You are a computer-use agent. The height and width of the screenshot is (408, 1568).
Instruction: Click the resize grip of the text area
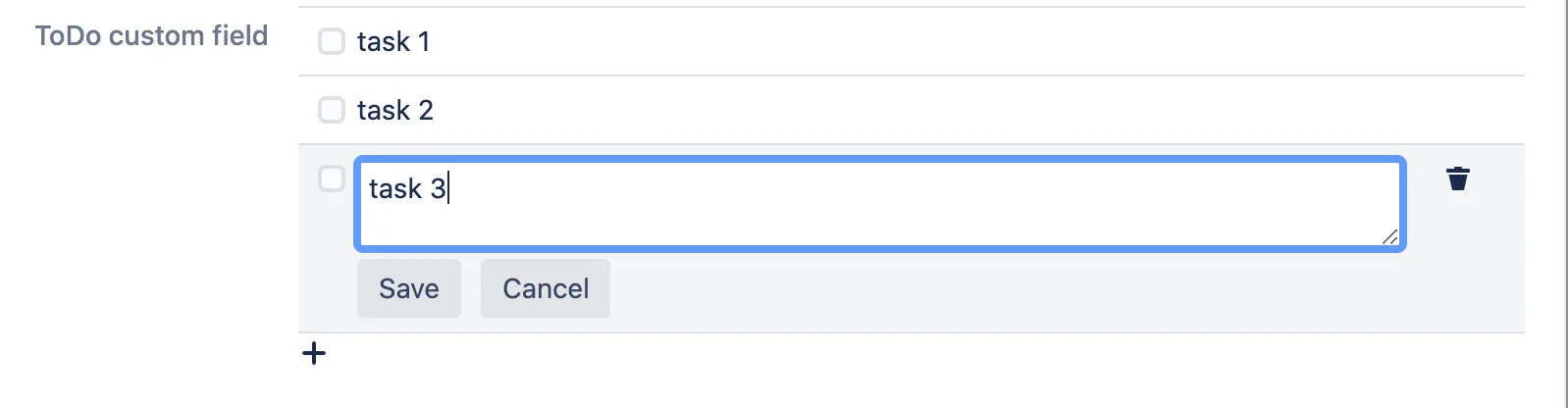pos(1389,236)
